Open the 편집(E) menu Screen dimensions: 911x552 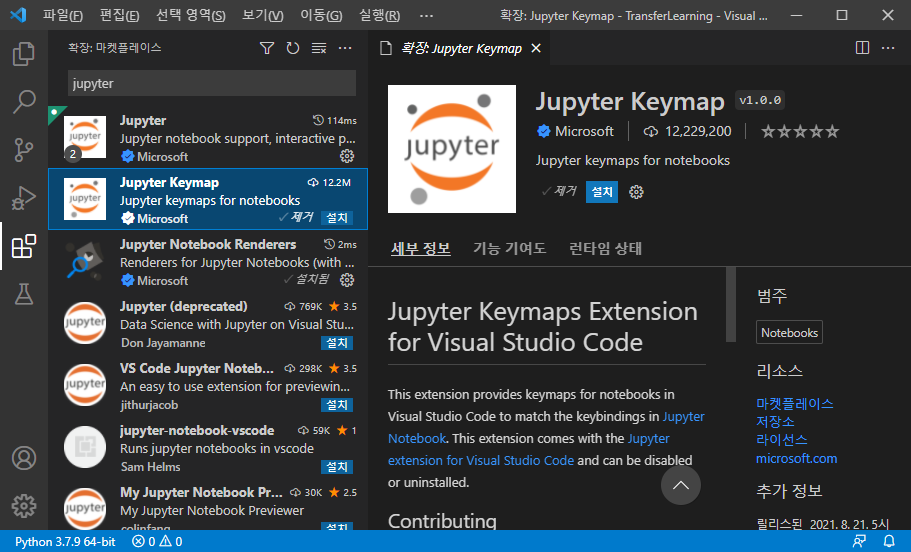(119, 15)
